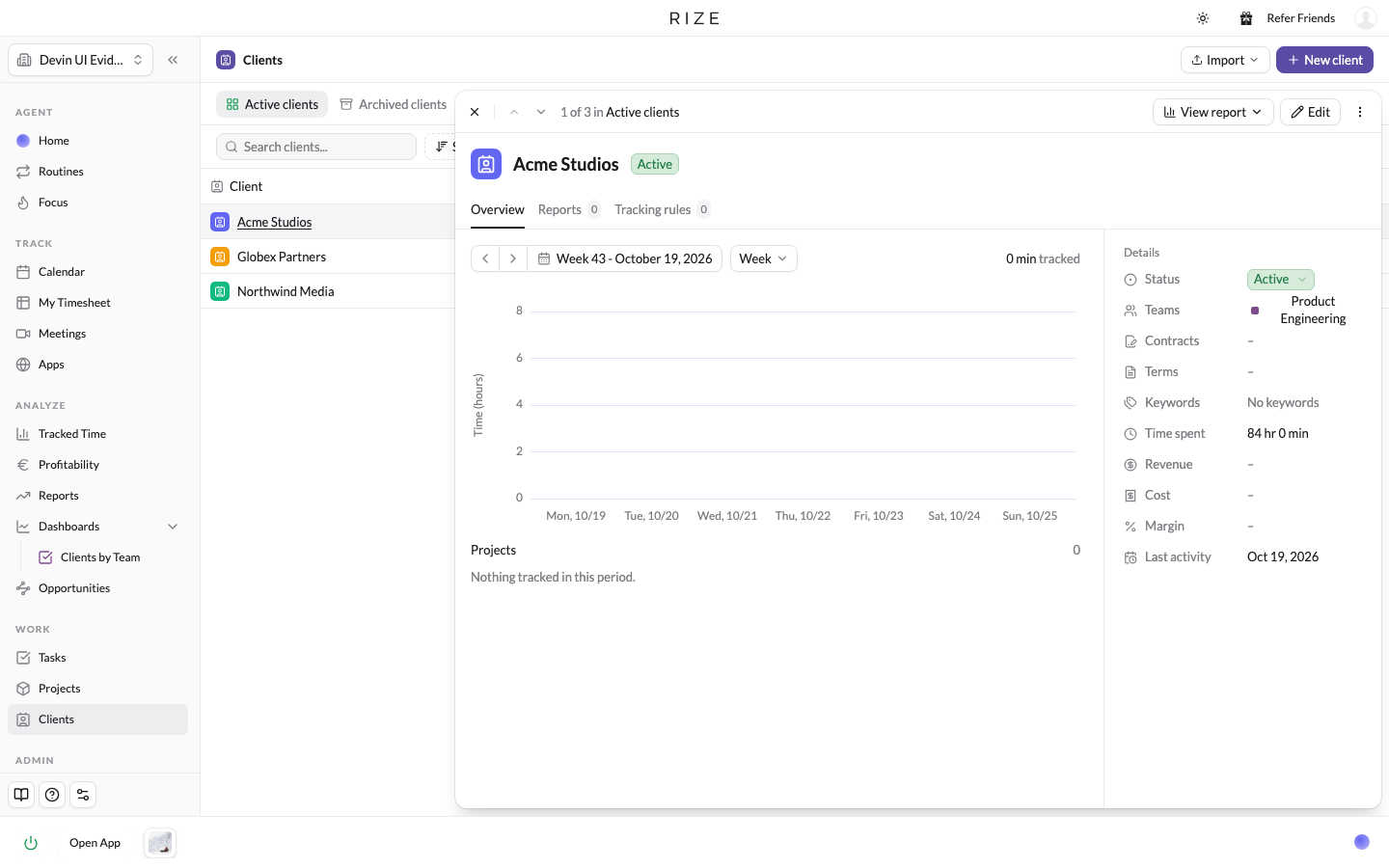This screenshot has height=868, width=1389.
Task: Open Clients by Team dashboard
Action: (x=106, y=557)
